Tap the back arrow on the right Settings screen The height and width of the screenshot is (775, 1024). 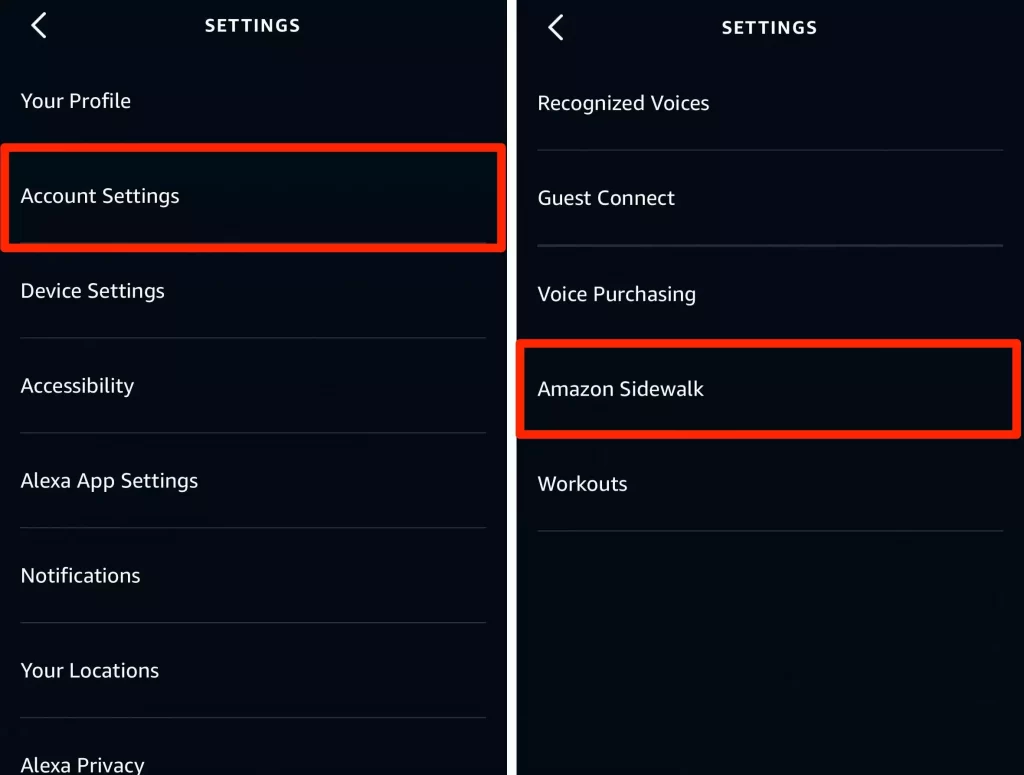[556, 28]
